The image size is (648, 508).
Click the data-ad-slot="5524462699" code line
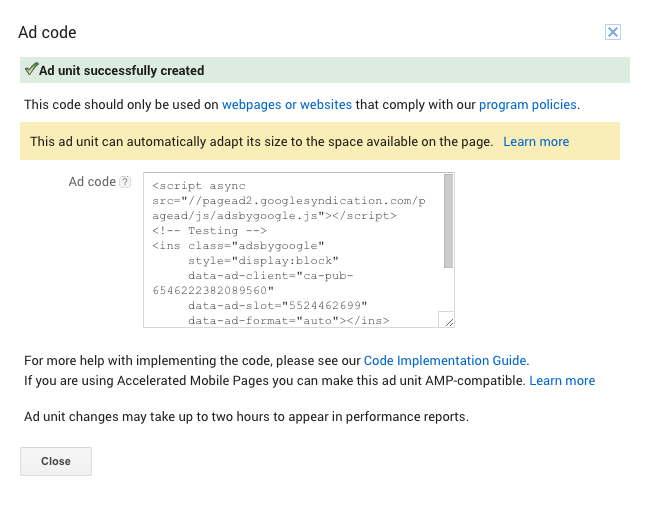(x=278, y=305)
